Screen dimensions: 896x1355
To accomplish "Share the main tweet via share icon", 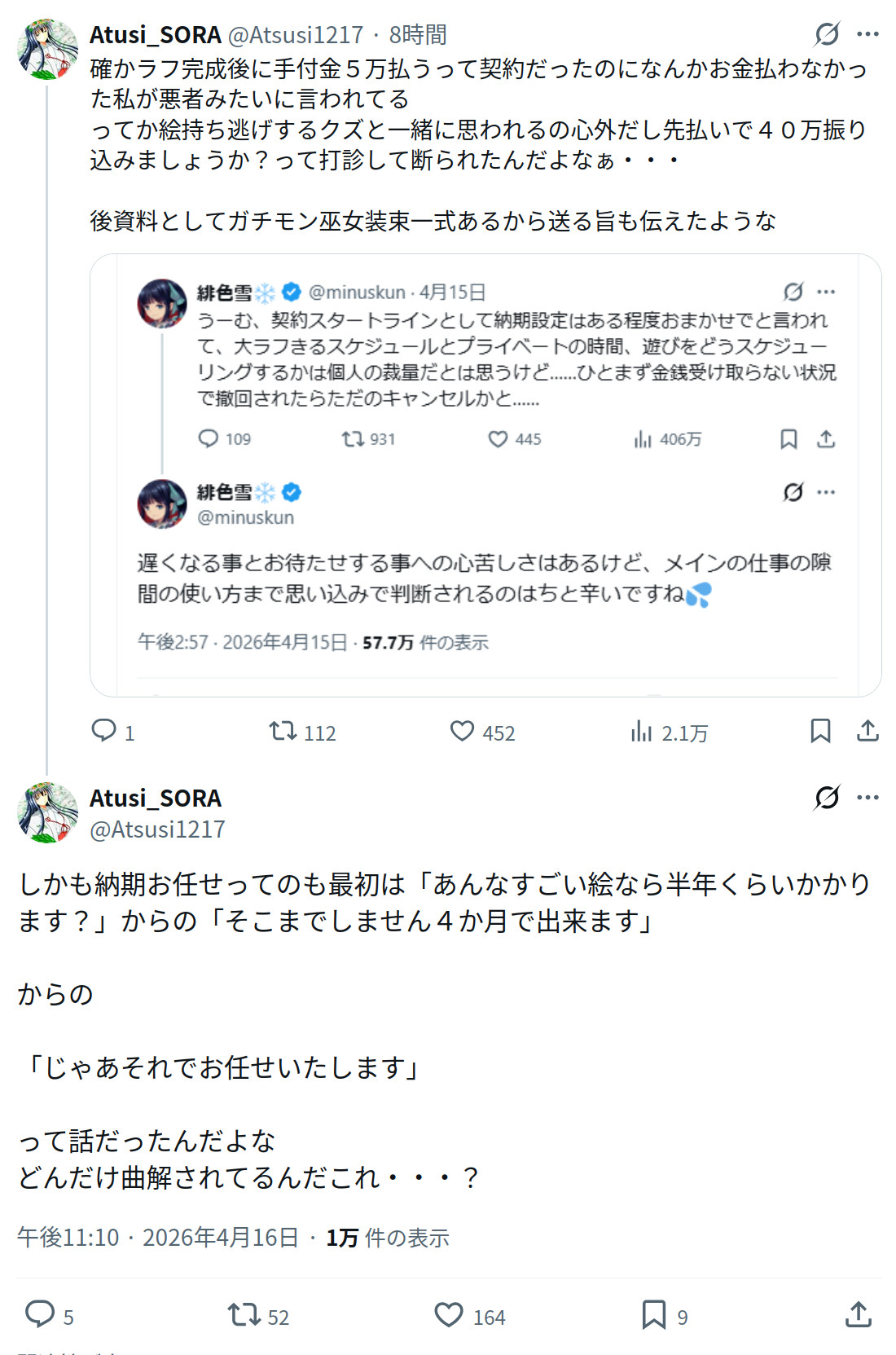I will pyautogui.click(x=859, y=1314).
